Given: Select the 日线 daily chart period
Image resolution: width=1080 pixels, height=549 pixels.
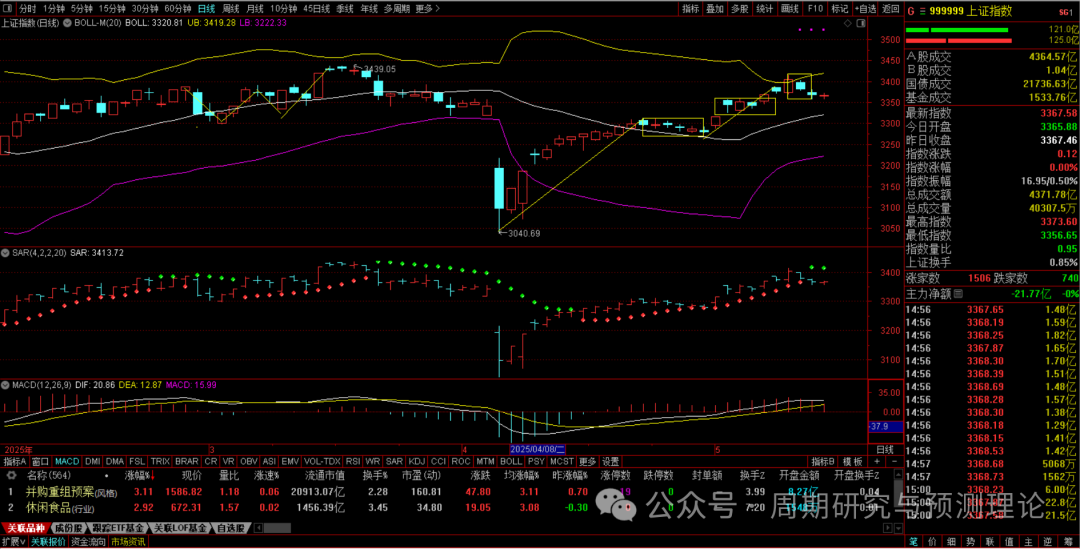Looking at the screenshot, I should click(x=206, y=8).
